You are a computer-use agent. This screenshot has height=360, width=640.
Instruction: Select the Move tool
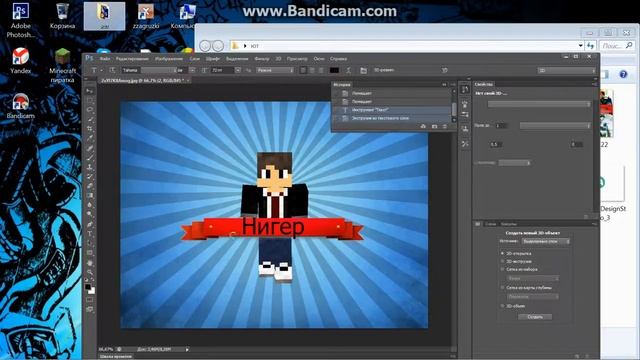pos(89,91)
